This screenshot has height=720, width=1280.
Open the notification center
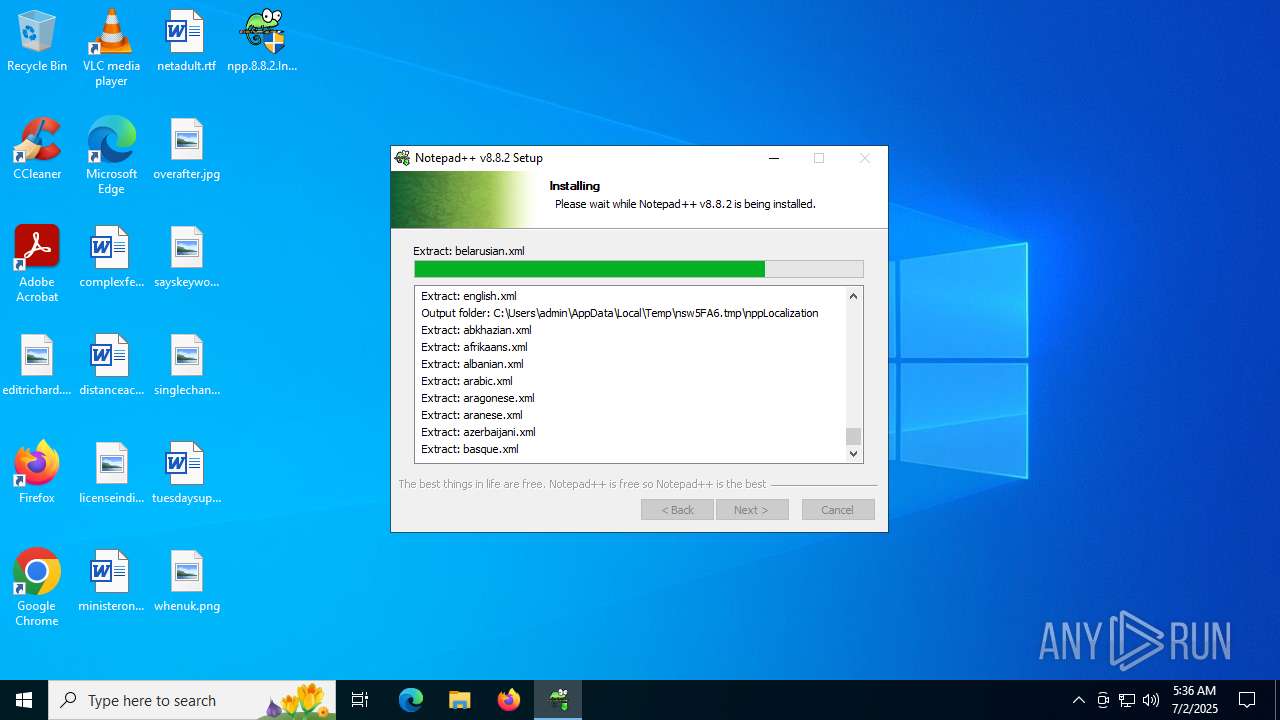coord(1247,700)
